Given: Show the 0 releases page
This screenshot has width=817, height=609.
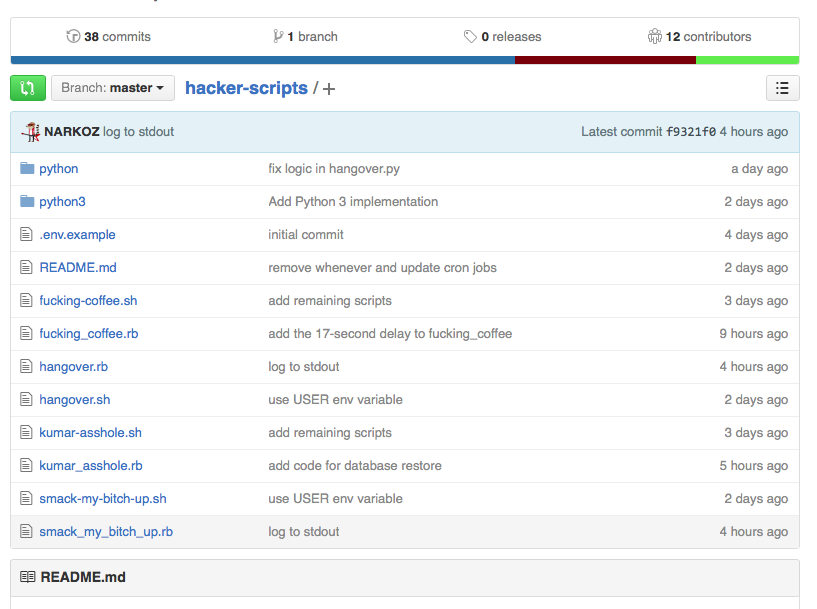Looking at the screenshot, I should [503, 36].
